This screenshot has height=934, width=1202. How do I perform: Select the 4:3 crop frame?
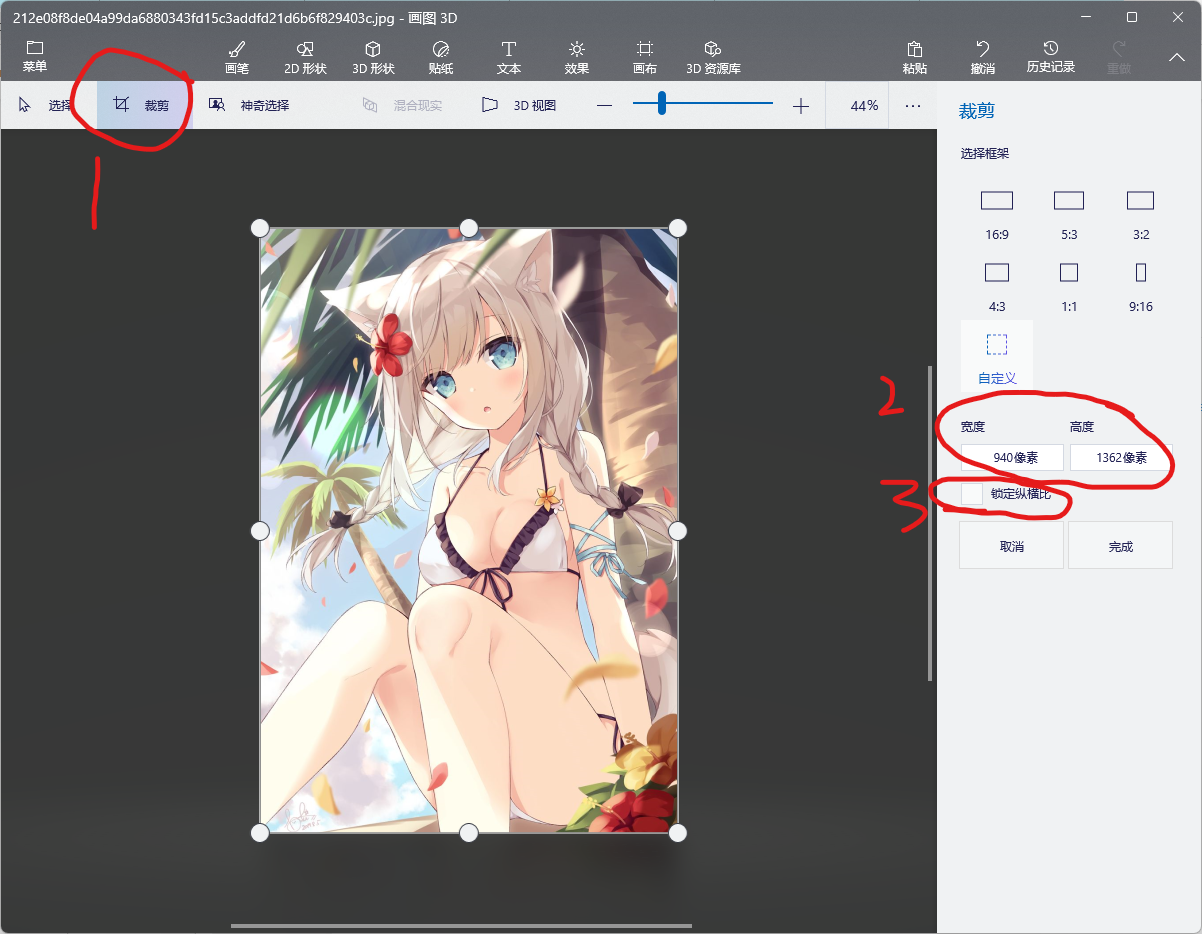997,286
